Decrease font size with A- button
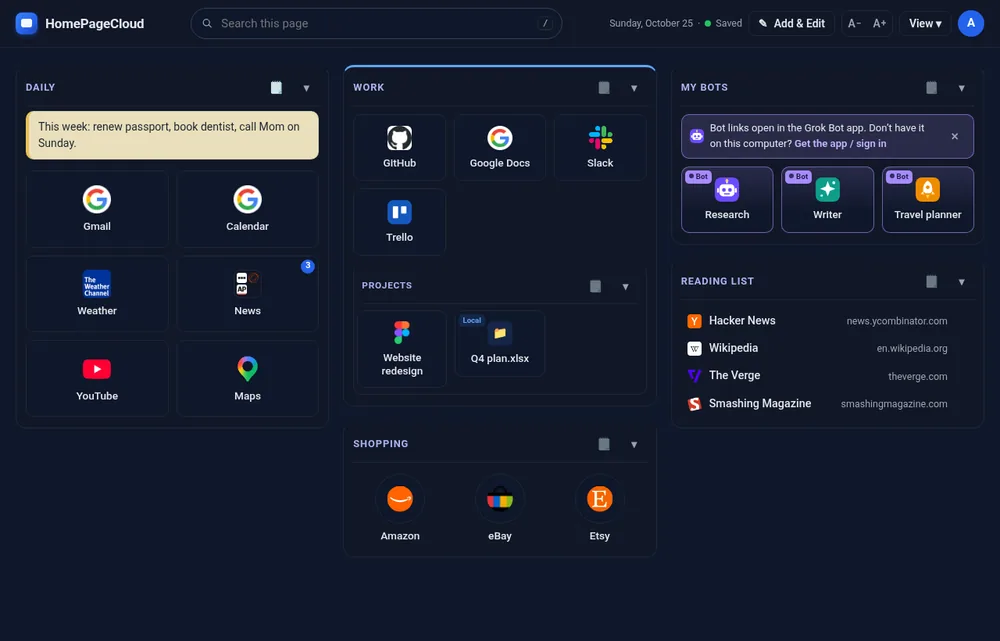 (x=855, y=24)
